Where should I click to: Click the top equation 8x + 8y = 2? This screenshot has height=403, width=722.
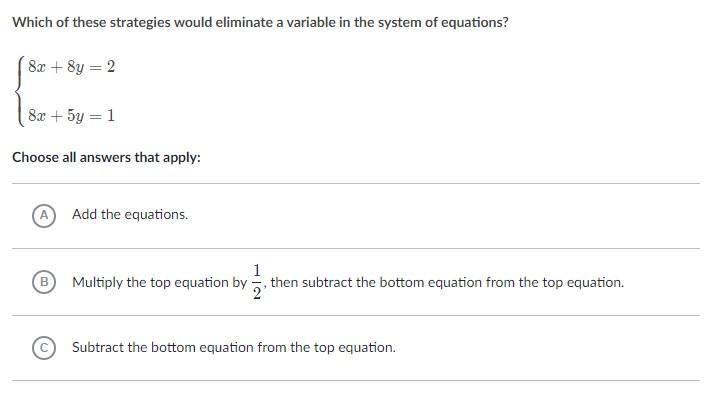tap(72, 67)
